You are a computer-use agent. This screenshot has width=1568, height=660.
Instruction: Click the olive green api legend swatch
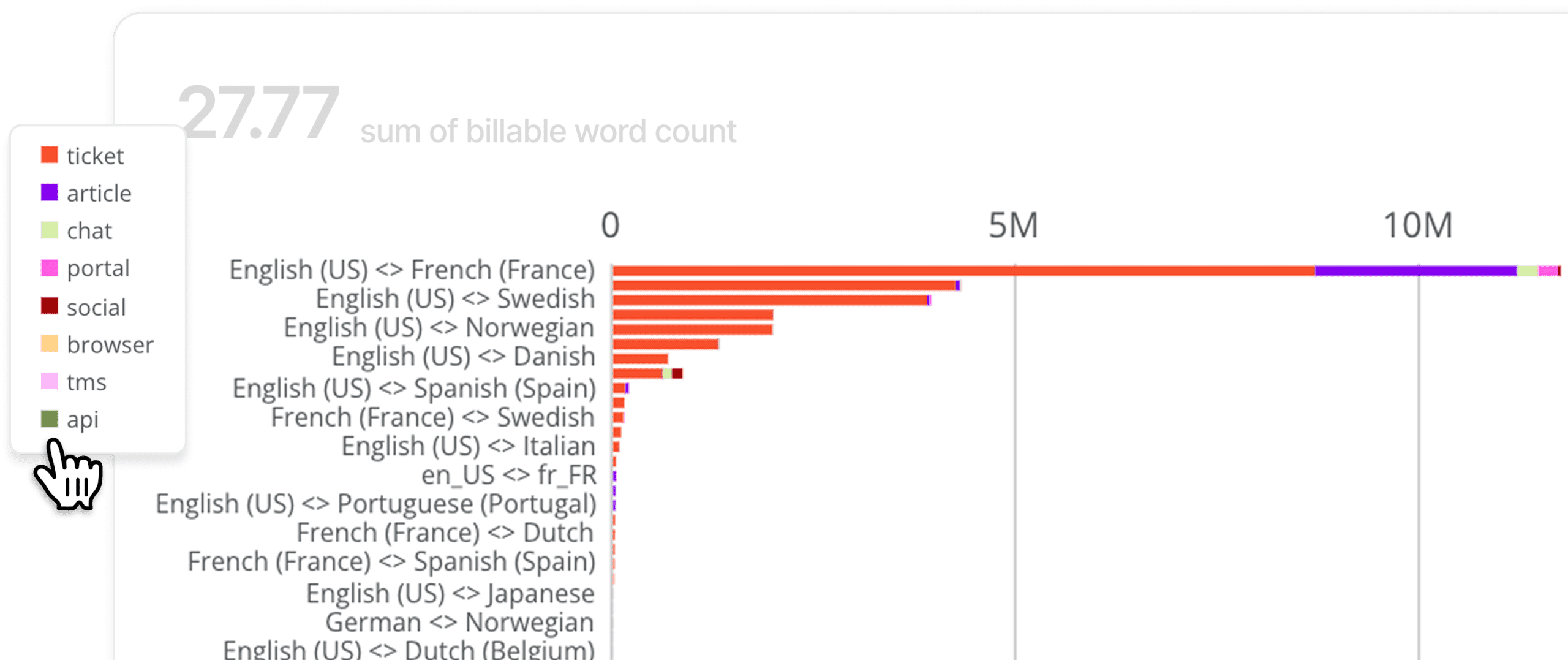click(x=49, y=419)
